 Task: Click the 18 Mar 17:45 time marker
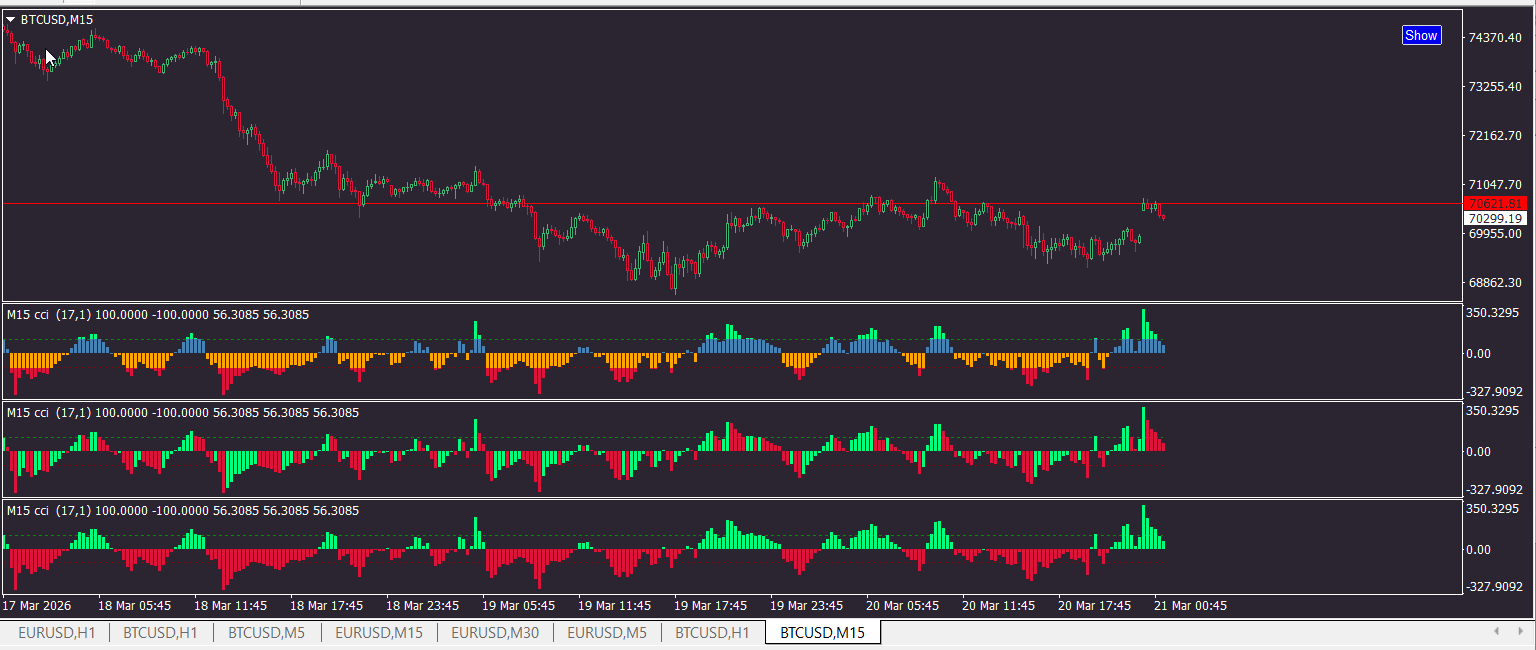[327, 606]
